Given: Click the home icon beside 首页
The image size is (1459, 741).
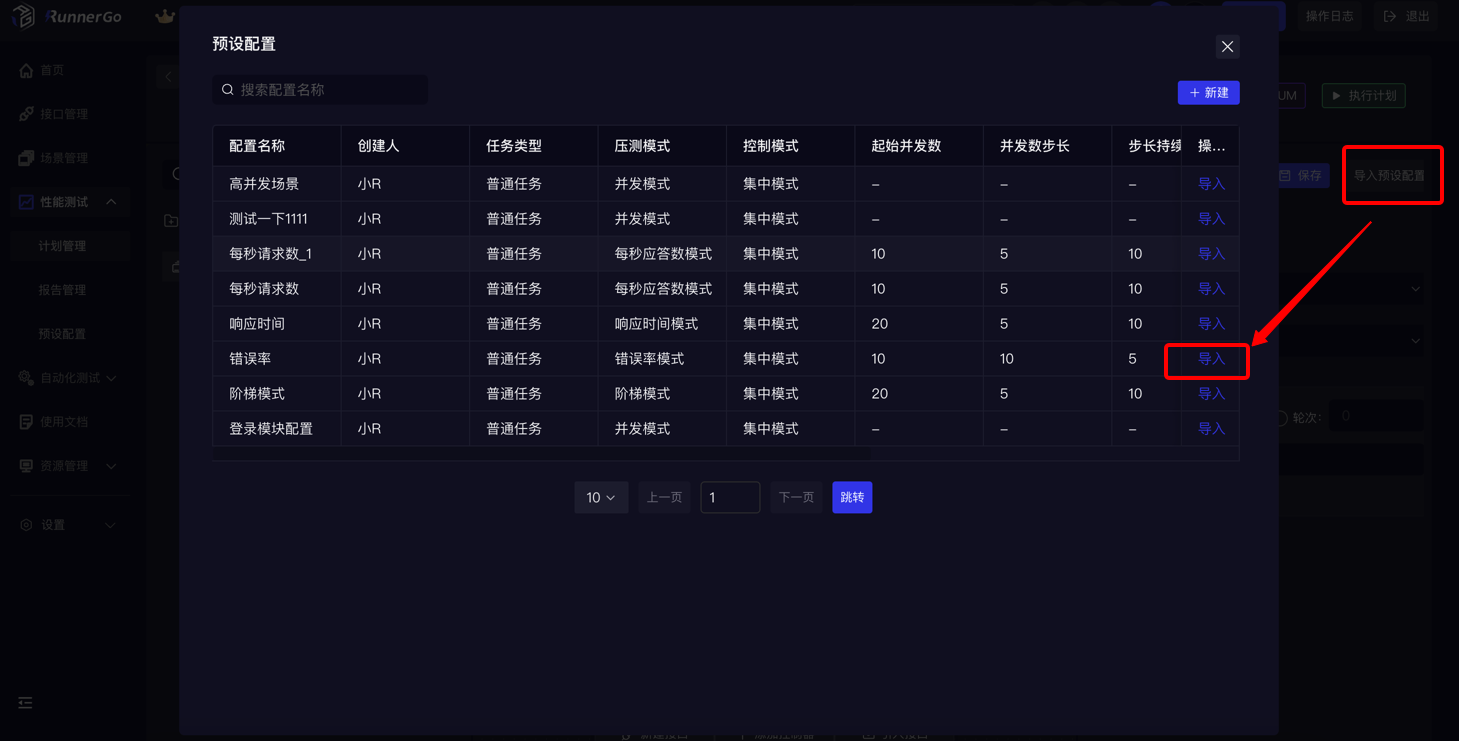Looking at the screenshot, I should [x=26, y=70].
